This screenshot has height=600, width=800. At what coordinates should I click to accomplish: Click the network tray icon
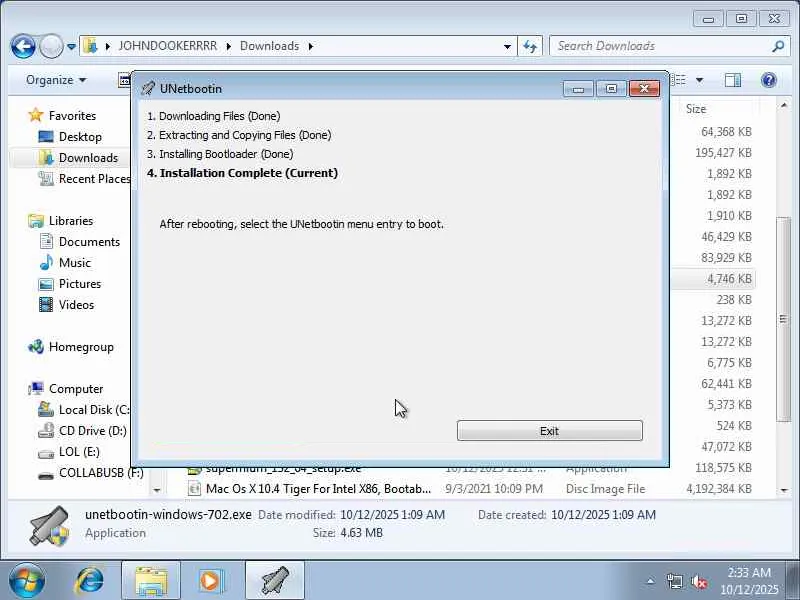coord(674,581)
